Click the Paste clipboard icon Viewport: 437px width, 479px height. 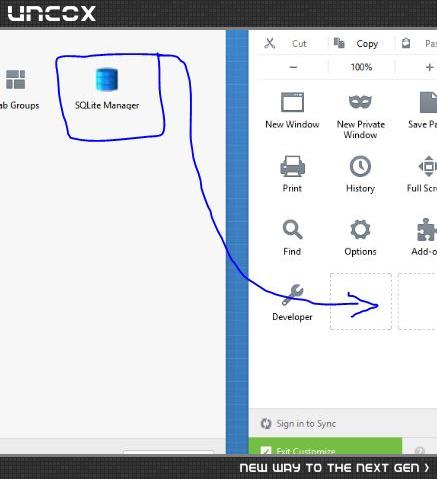[406, 43]
